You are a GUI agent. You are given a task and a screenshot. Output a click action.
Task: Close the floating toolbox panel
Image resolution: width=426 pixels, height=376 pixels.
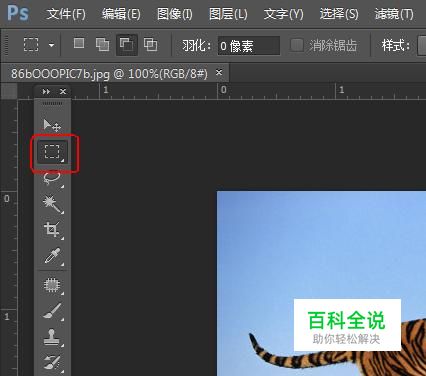[x=63, y=91]
